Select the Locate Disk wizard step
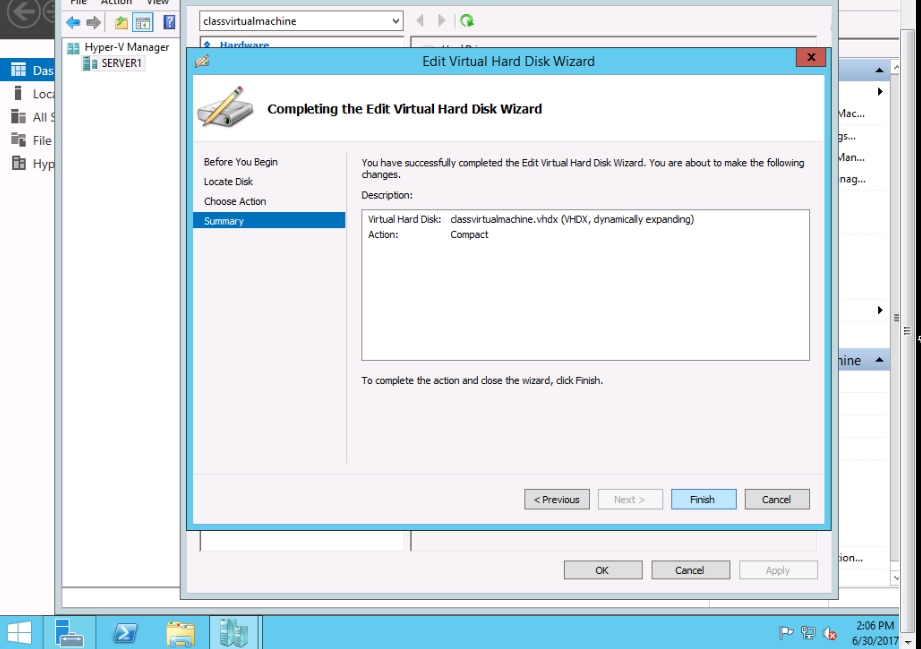The height and width of the screenshot is (649, 921). pos(228,182)
